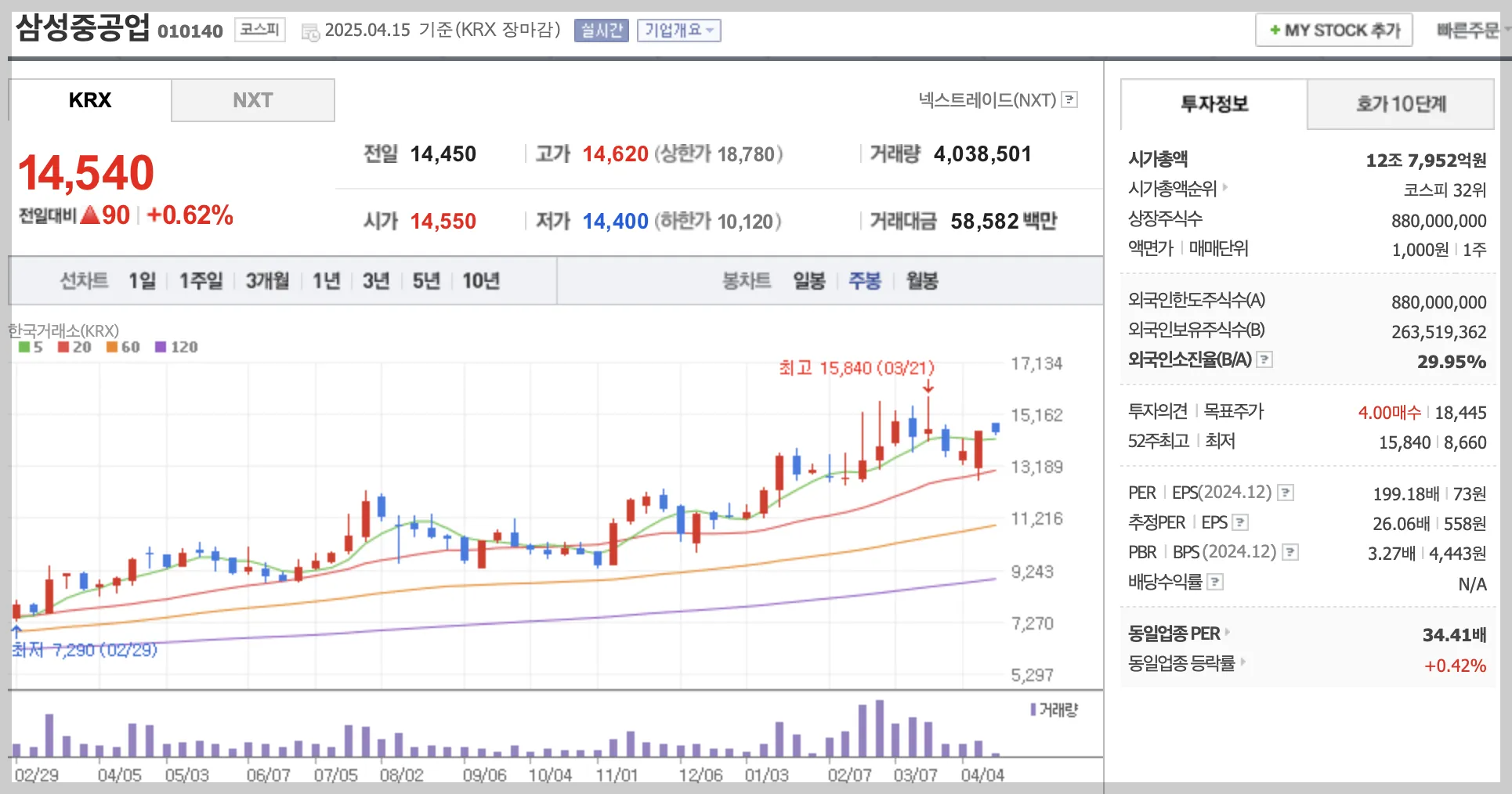This screenshot has width=1512, height=794.
Task: Expand the 시가총액순위 arrow
Action: [1225, 187]
